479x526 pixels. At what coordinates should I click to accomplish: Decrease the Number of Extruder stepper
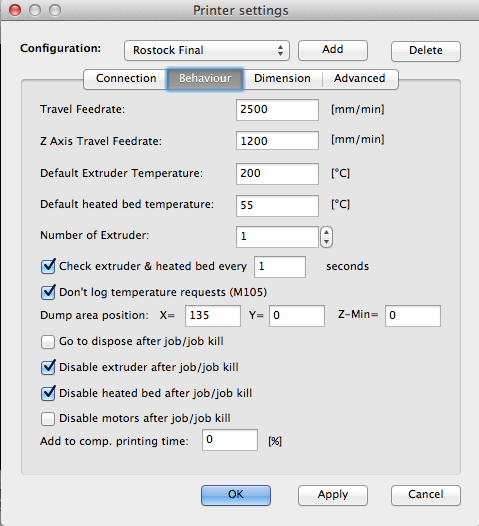click(326, 242)
